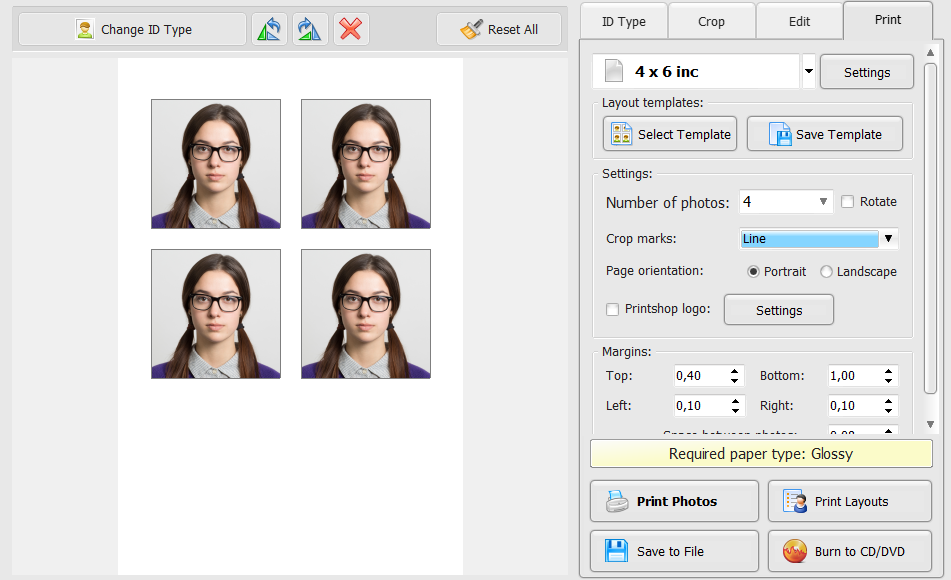Decrease the Top margin with down arrow

[734, 381]
